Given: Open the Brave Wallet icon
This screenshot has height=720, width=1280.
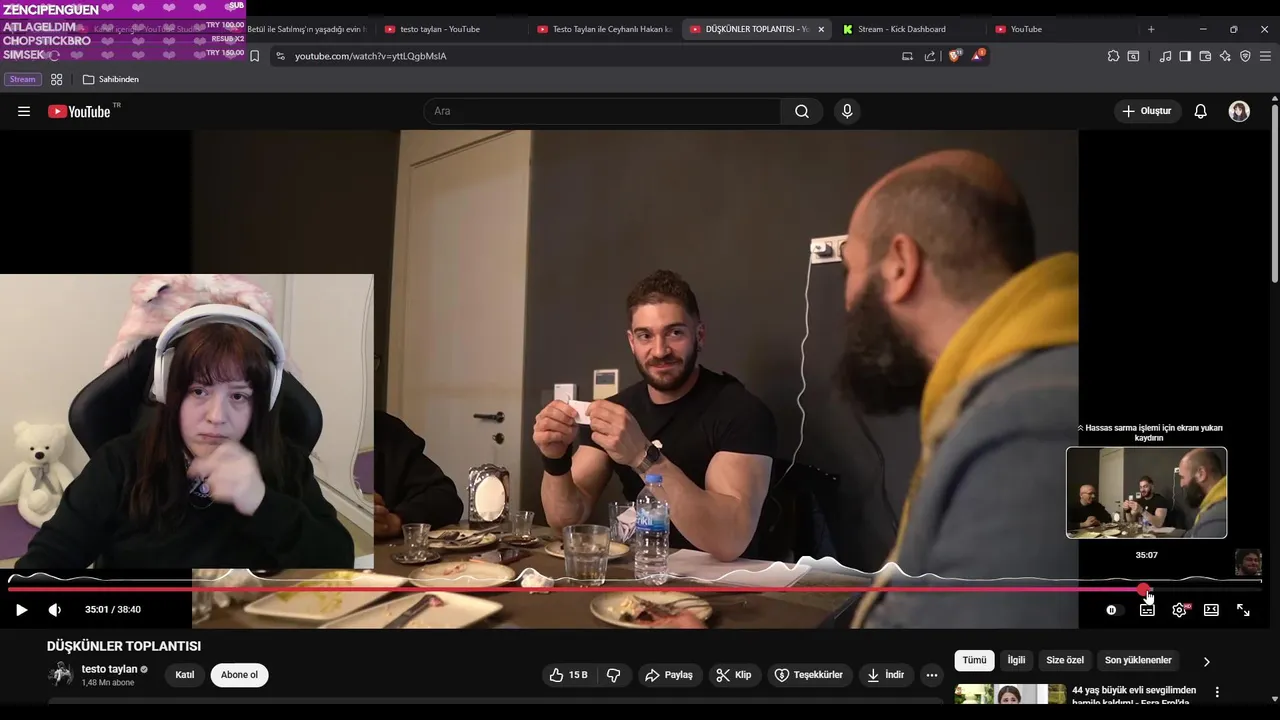Looking at the screenshot, I should (x=1205, y=56).
